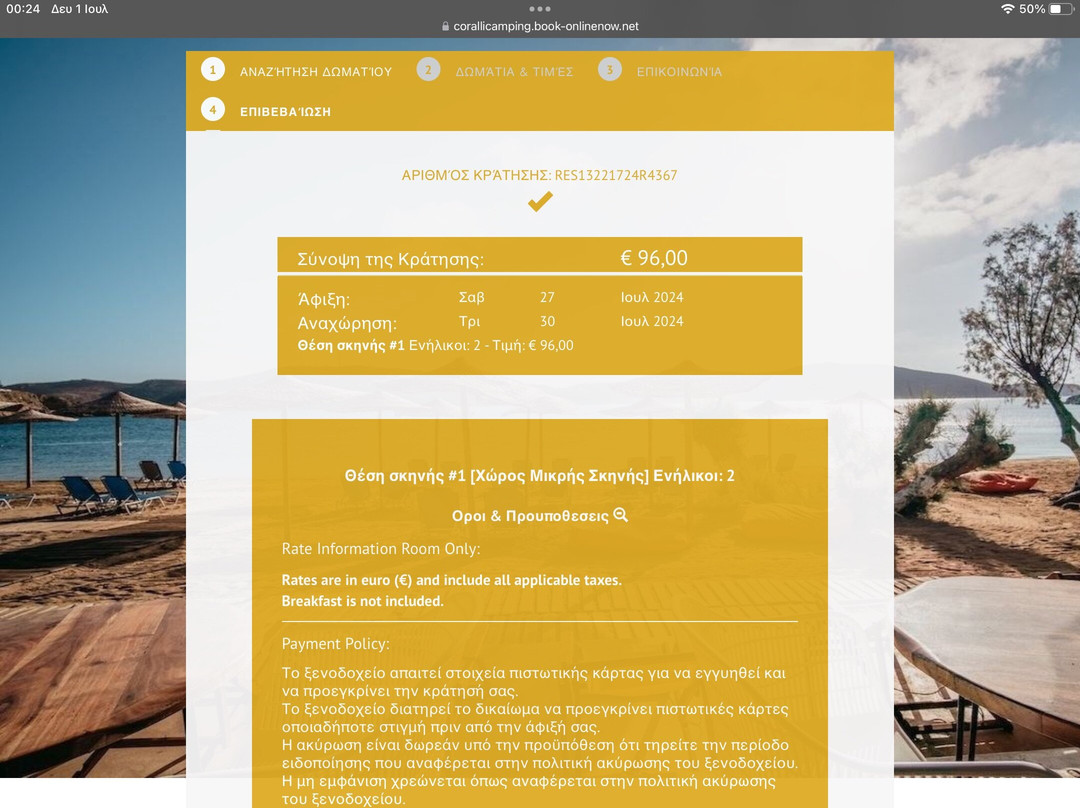1080x808 pixels.
Task: Go to the ΑΝΑΖΉΤΗΣΗ ΔΩΜΑΤΊΟΥ step tab
Action: click(315, 72)
